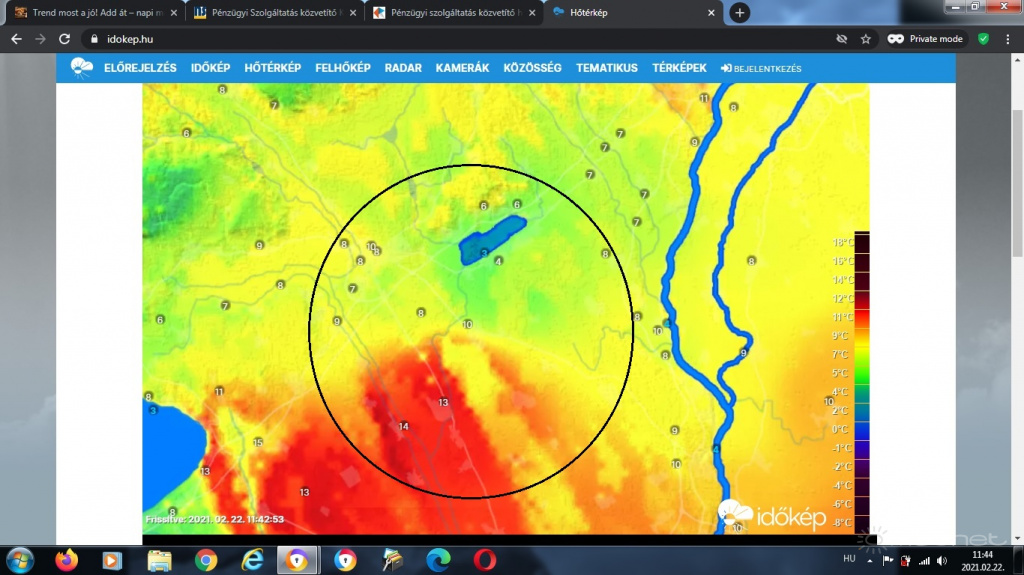Open Firefox from the taskbar
Screen dimensions: 1024x575
[67, 560]
